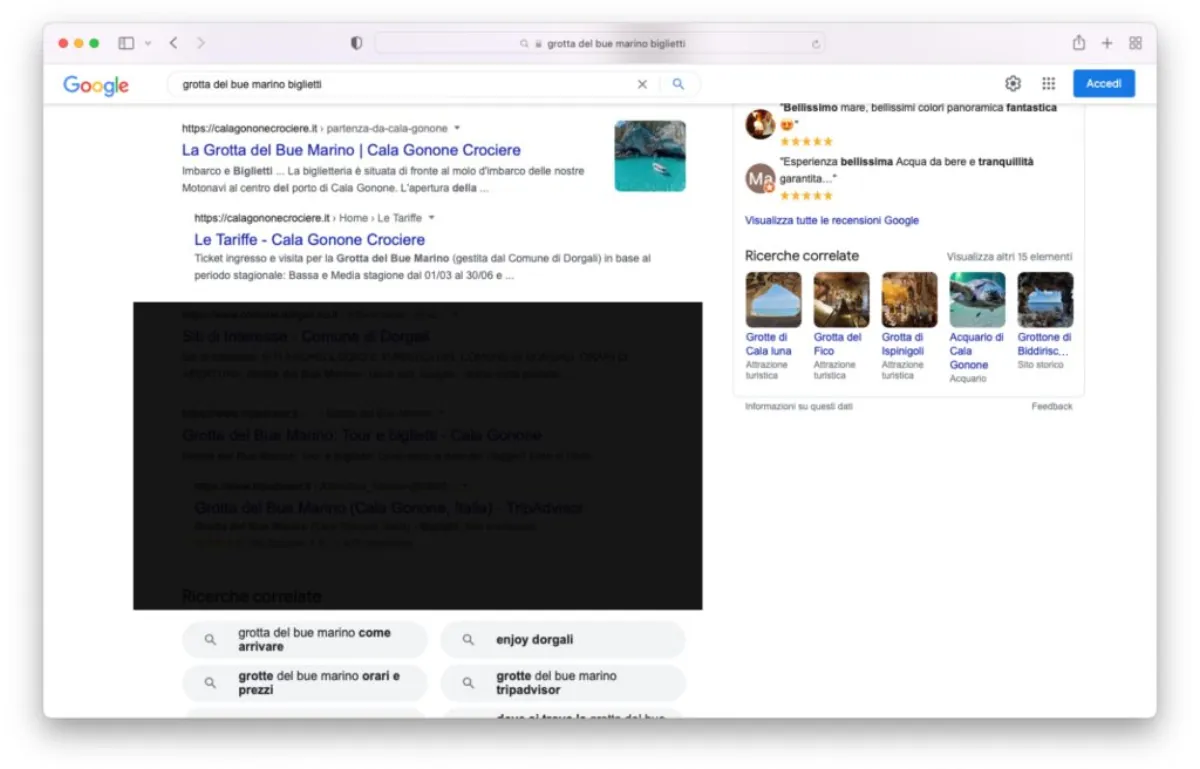
Task: Open the privacy shield report icon
Action: [356, 43]
